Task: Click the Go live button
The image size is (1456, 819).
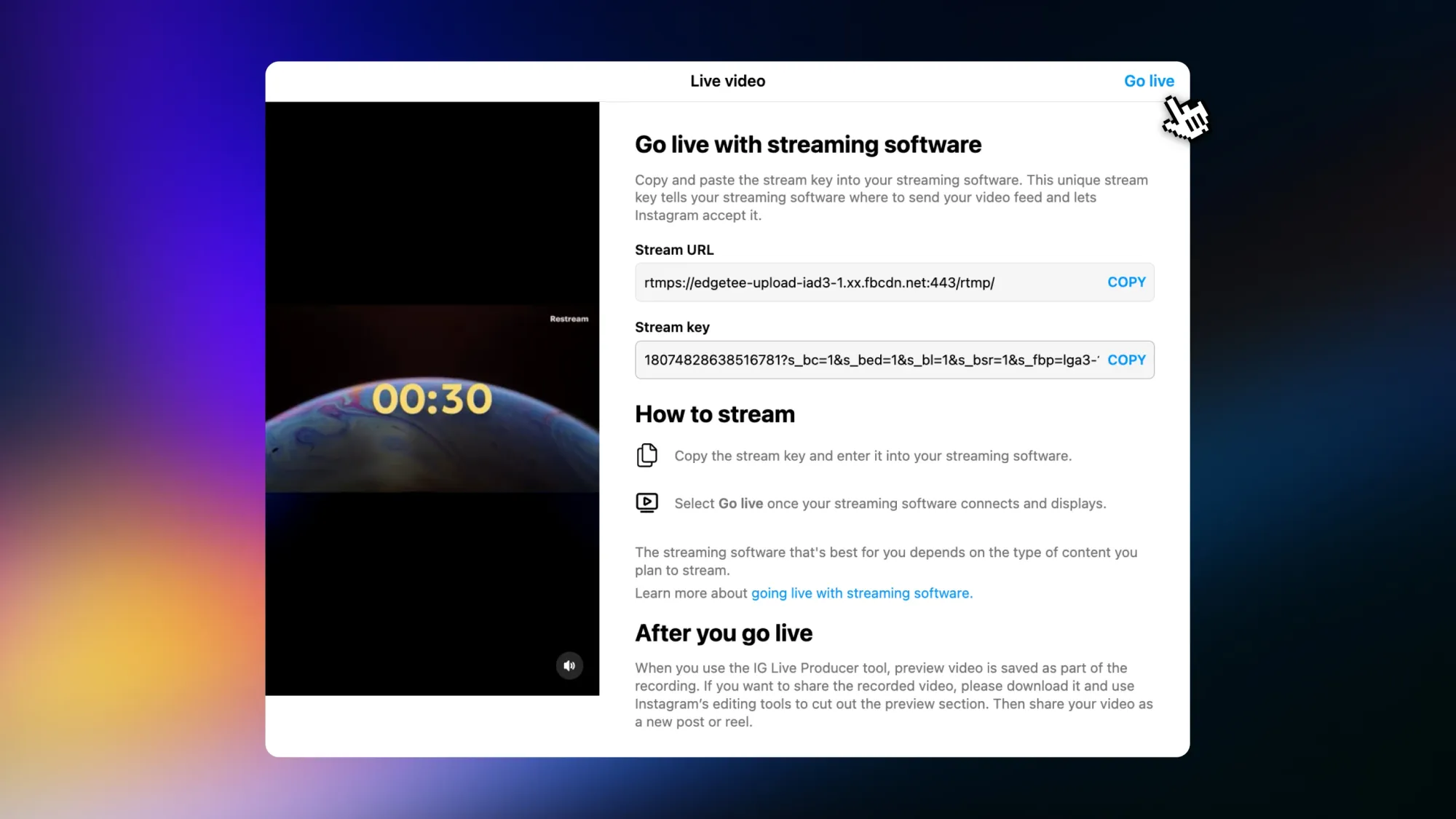Action: click(1148, 81)
